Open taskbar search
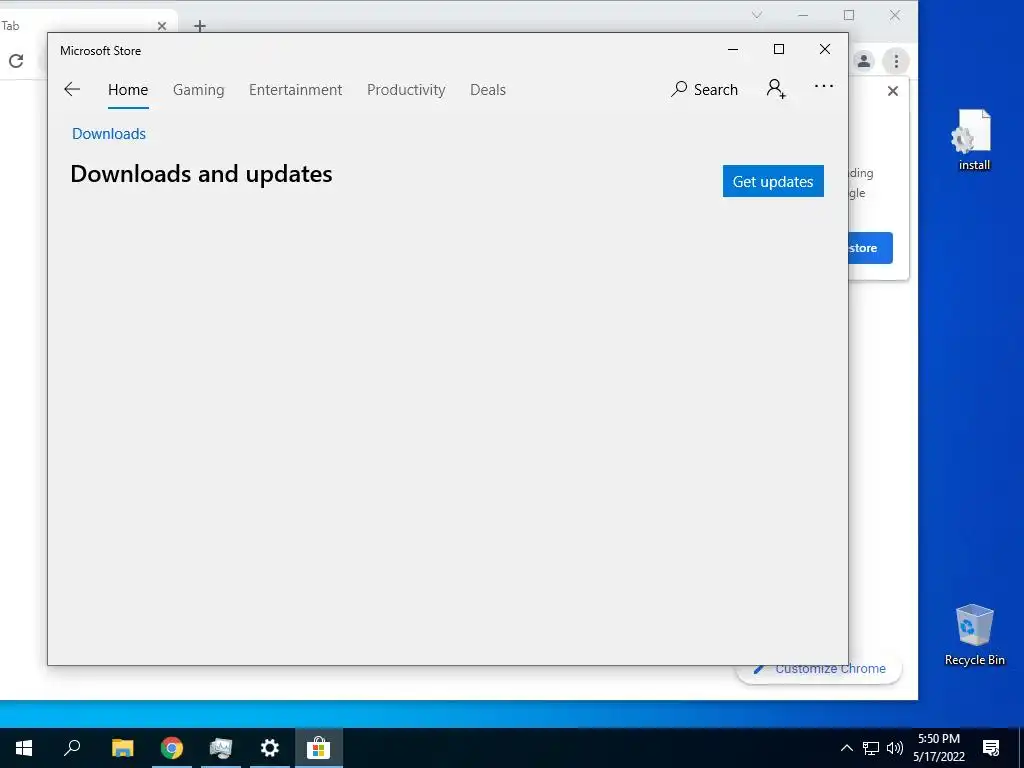1024x768 pixels. 72,748
